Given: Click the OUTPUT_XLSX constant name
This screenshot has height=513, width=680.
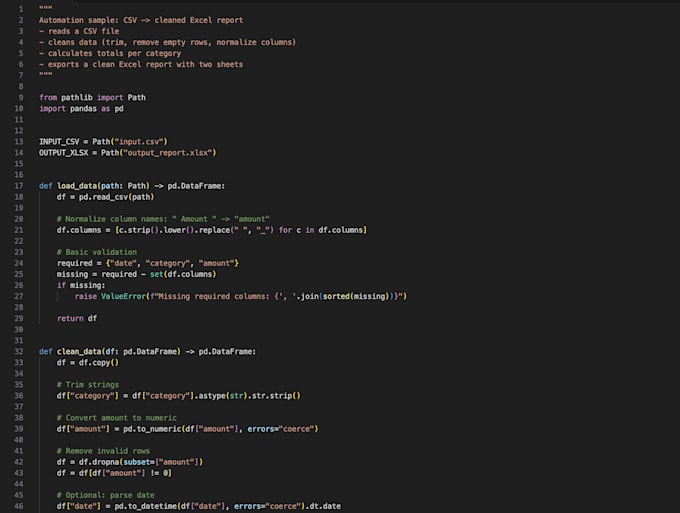Looking at the screenshot, I should pos(63,153).
